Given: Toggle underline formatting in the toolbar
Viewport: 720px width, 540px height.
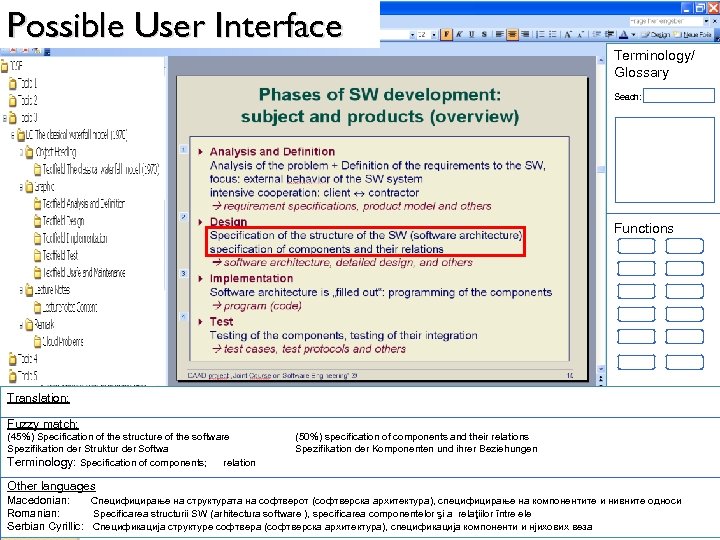Looking at the screenshot, I should [472, 34].
